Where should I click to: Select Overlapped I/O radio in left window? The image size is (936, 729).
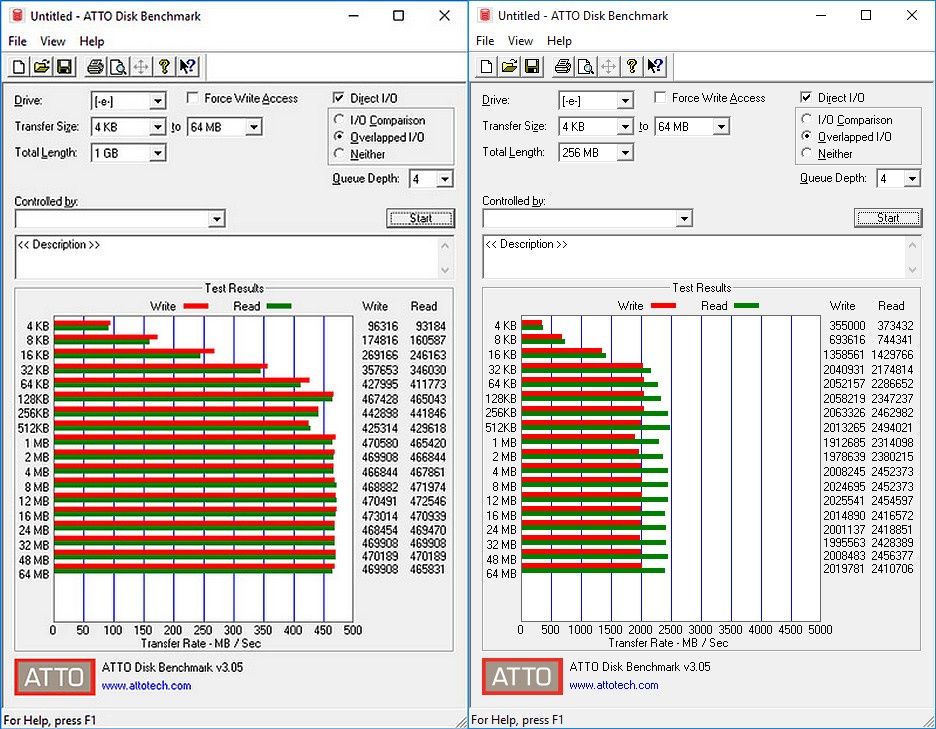pyautogui.click(x=339, y=136)
